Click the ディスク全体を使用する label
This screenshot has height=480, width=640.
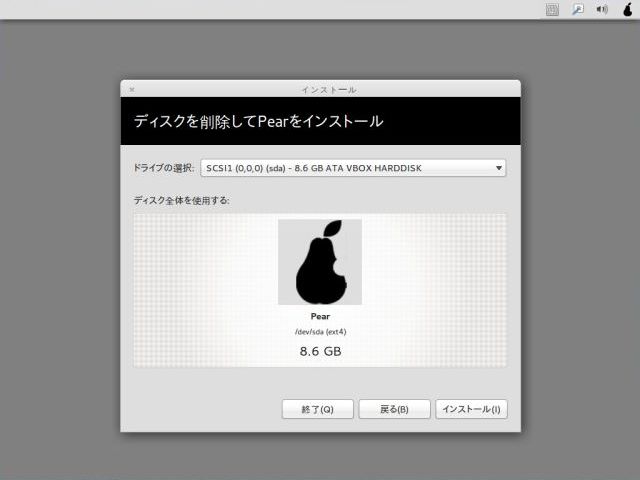pos(181,200)
